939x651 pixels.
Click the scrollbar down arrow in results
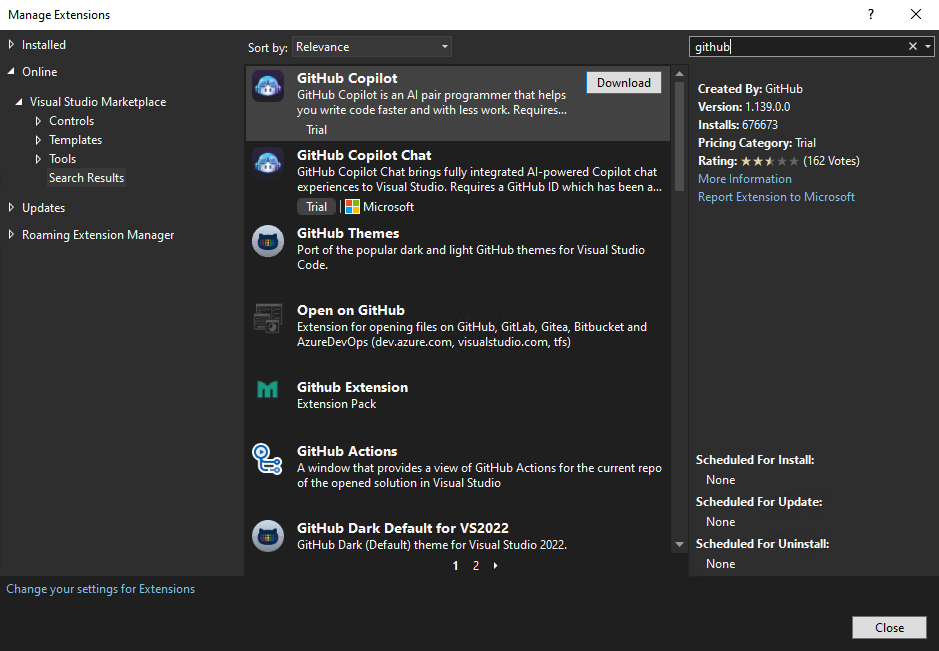coord(679,544)
